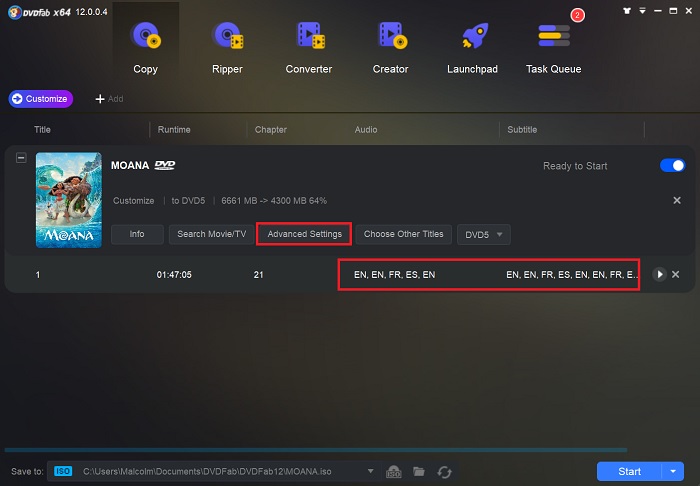Remove the MOANA source with X

tap(677, 200)
